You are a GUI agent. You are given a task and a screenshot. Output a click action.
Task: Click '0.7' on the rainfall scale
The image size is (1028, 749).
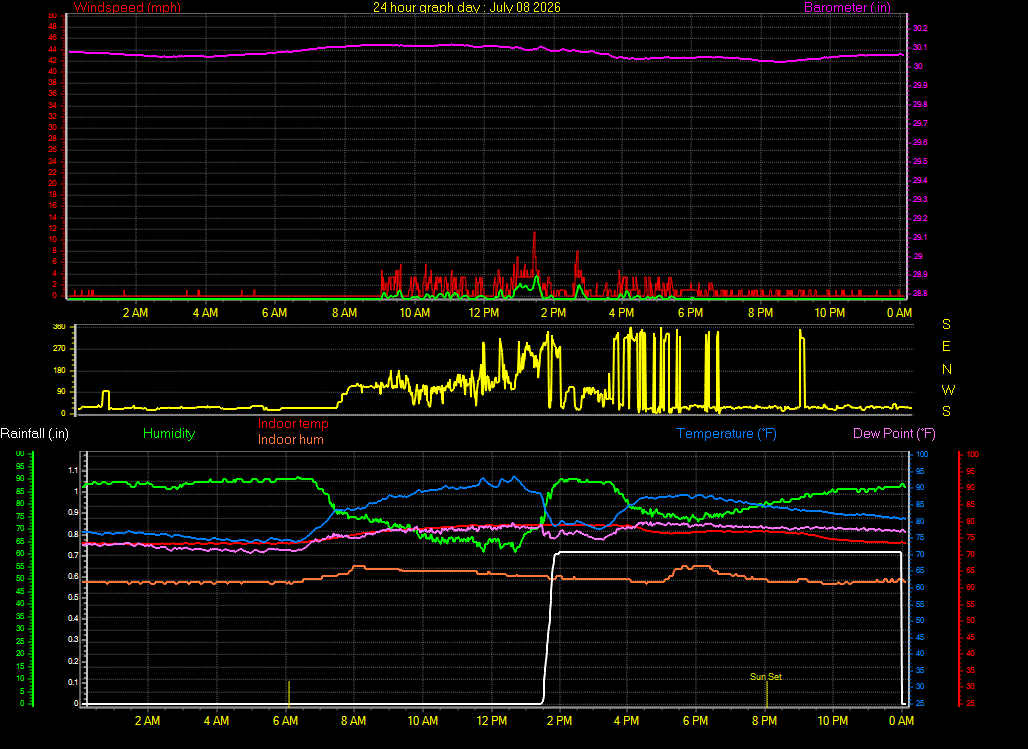[x=71, y=556]
